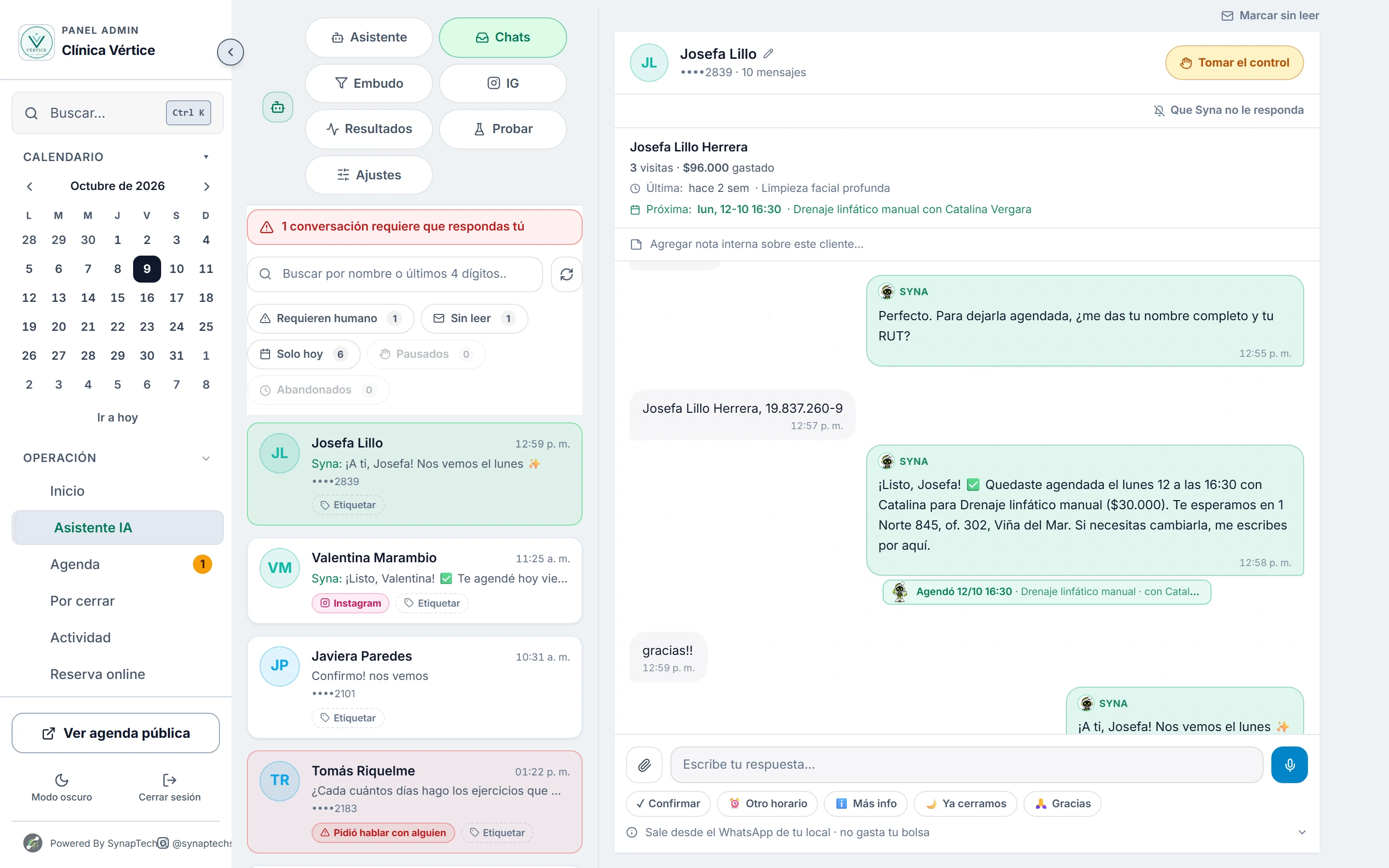
Task: Click Cerrar sesión icon
Action: [169, 780]
